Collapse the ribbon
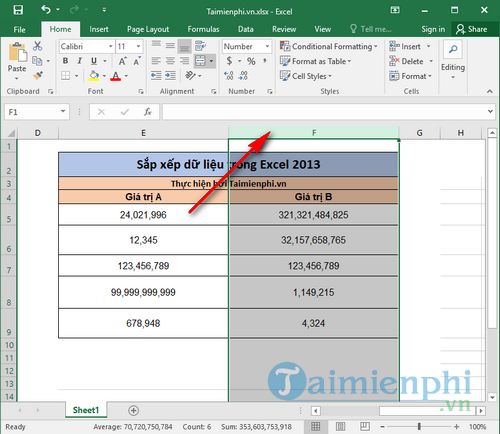Screen dimensions: 500x434 pos(489,91)
